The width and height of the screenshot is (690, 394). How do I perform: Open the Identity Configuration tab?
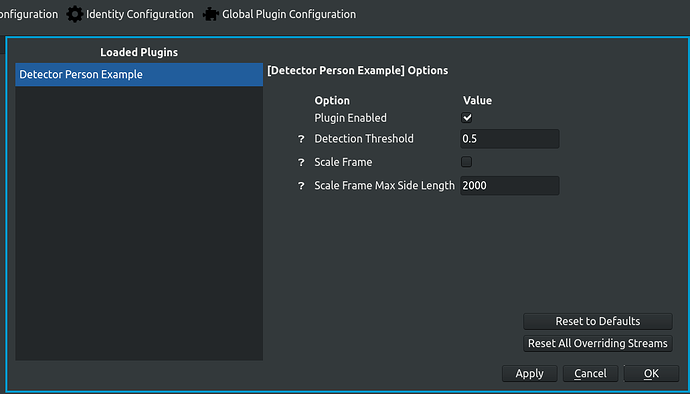130,15
